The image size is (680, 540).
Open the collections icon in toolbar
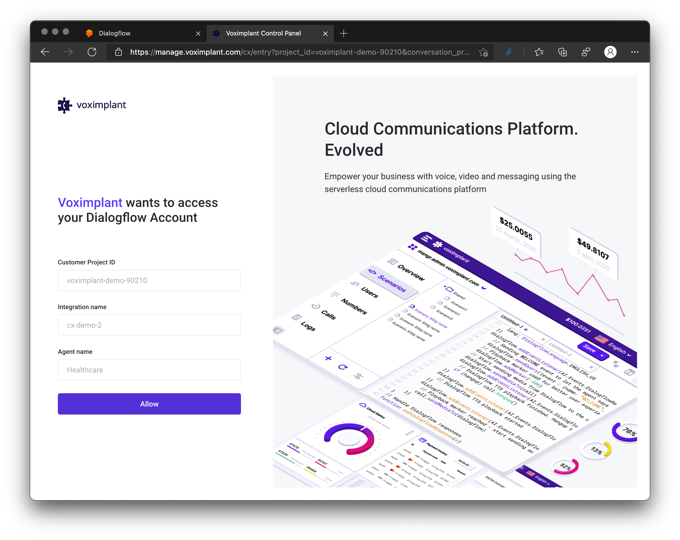562,52
